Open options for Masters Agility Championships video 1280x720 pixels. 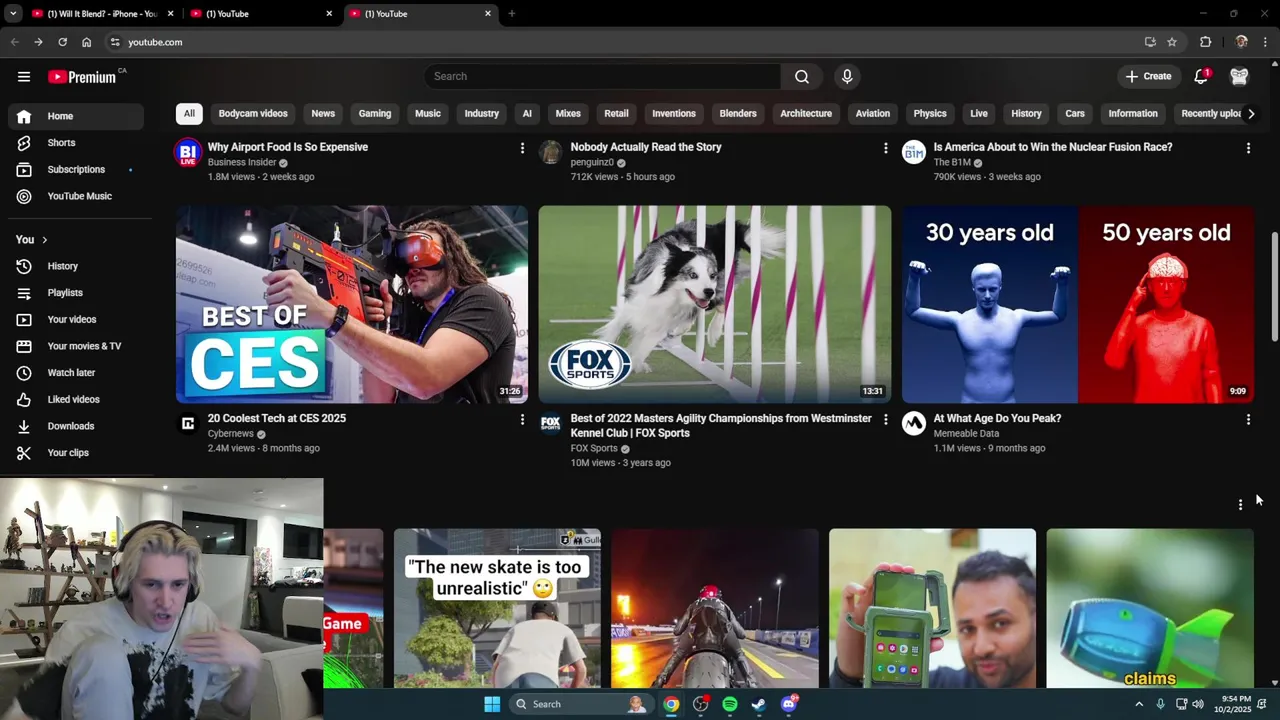click(x=885, y=420)
